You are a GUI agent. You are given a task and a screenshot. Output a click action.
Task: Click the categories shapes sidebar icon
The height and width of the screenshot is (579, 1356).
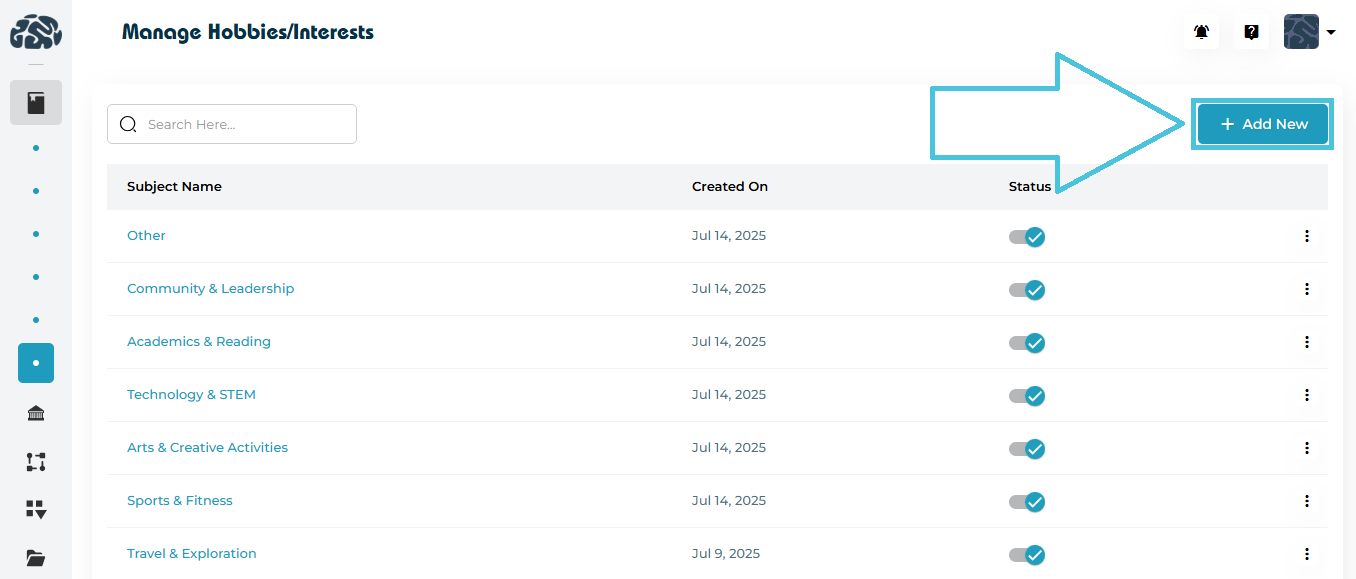point(36,510)
